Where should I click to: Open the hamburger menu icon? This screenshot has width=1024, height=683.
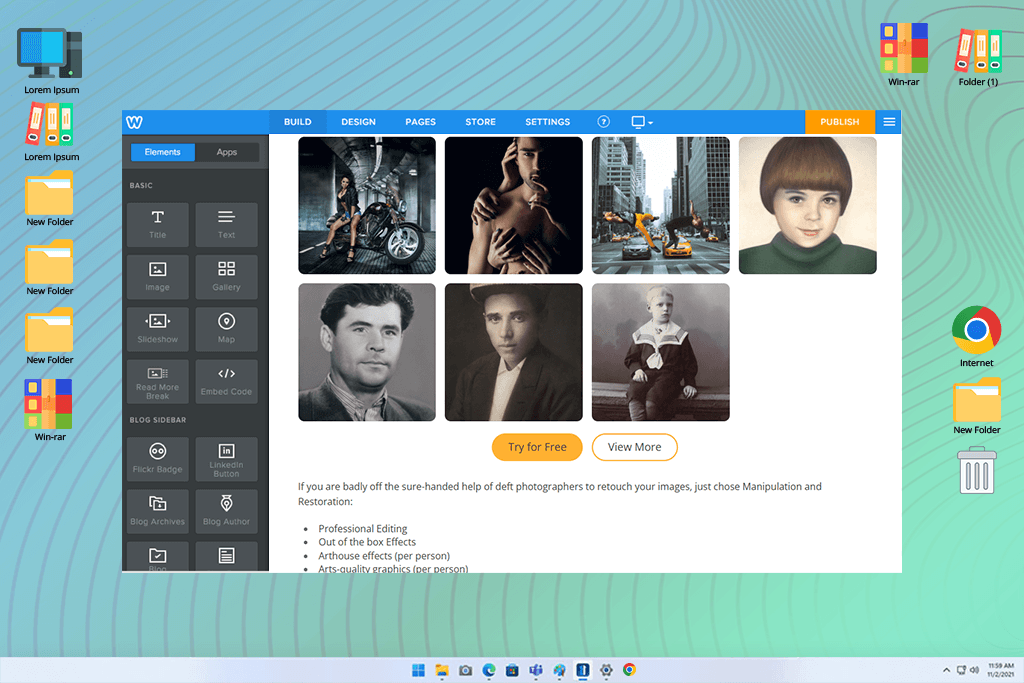click(x=889, y=122)
